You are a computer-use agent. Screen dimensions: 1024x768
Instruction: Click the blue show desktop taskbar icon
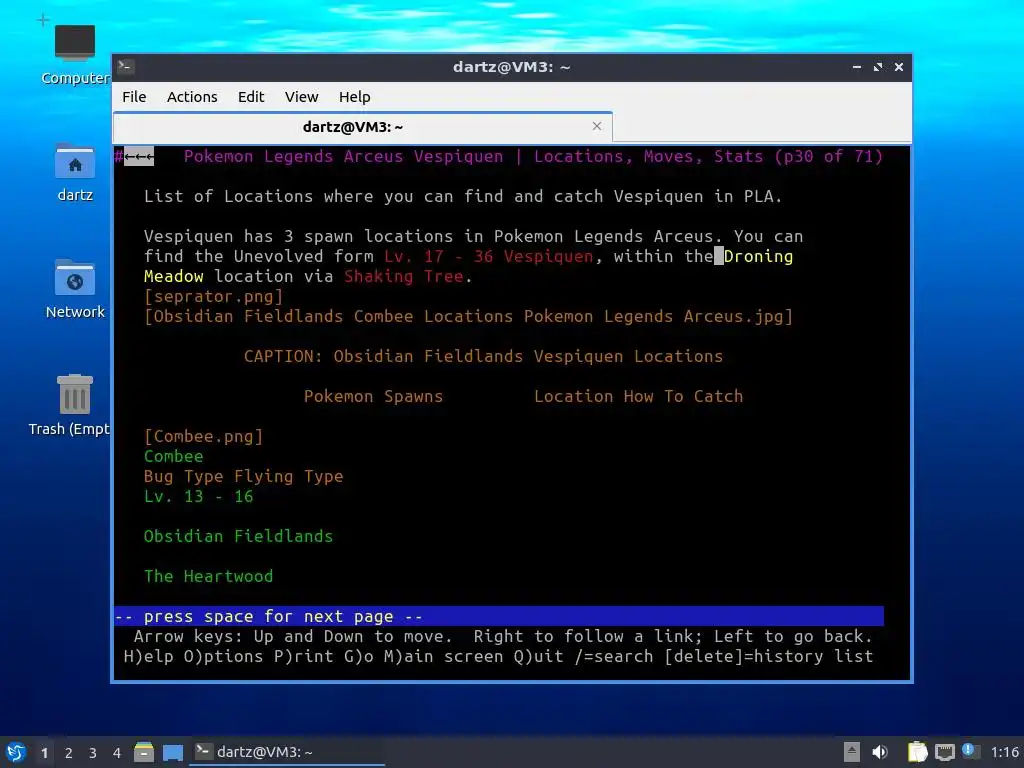(x=172, y=752)
